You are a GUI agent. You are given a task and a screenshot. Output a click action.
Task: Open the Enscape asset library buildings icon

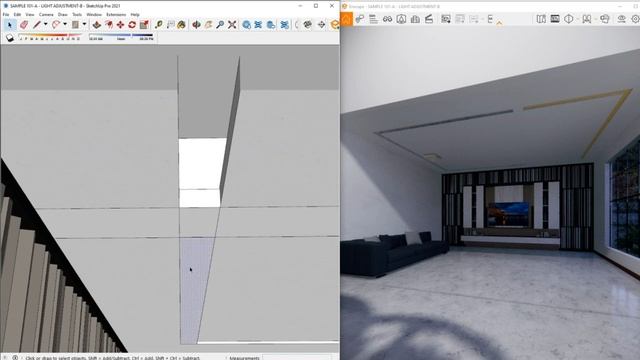pos(415,19)
